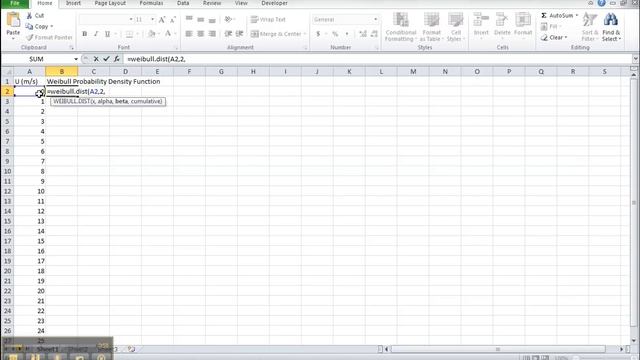Switch to the Developer tab

tap(274, 3)
